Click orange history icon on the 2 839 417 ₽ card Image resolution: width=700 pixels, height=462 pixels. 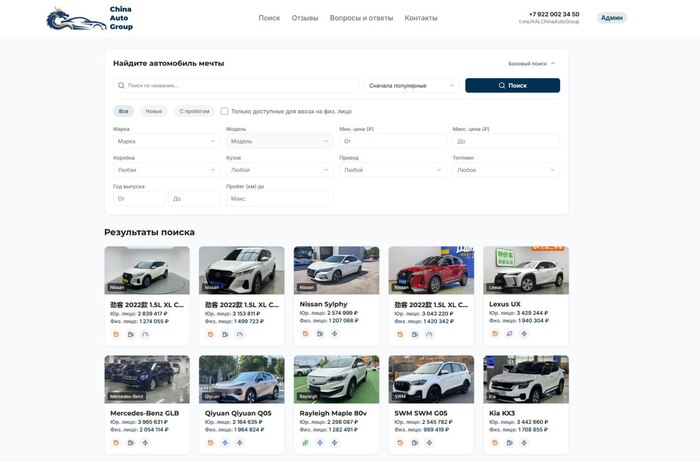(x=116, y=334)
